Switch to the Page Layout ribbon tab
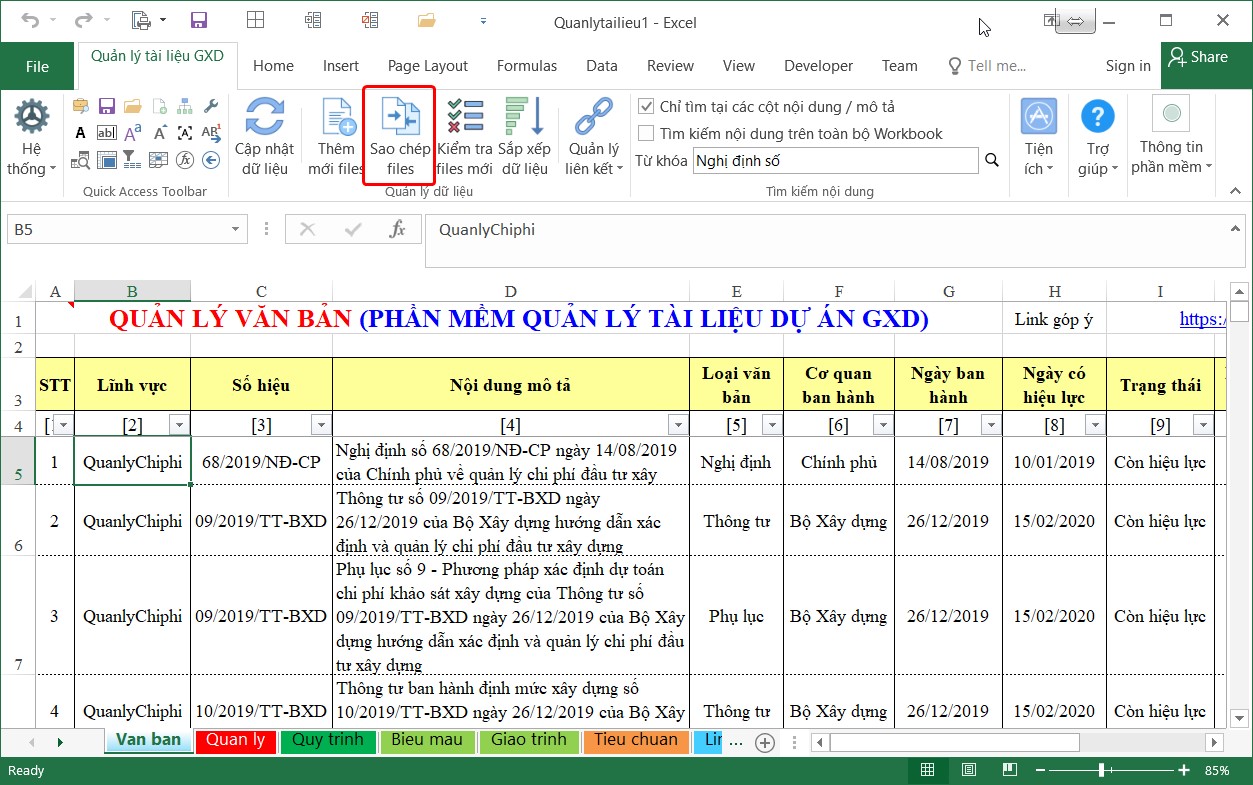The height and width of the screenshot is (785, 1253). (x=427, y=66)
